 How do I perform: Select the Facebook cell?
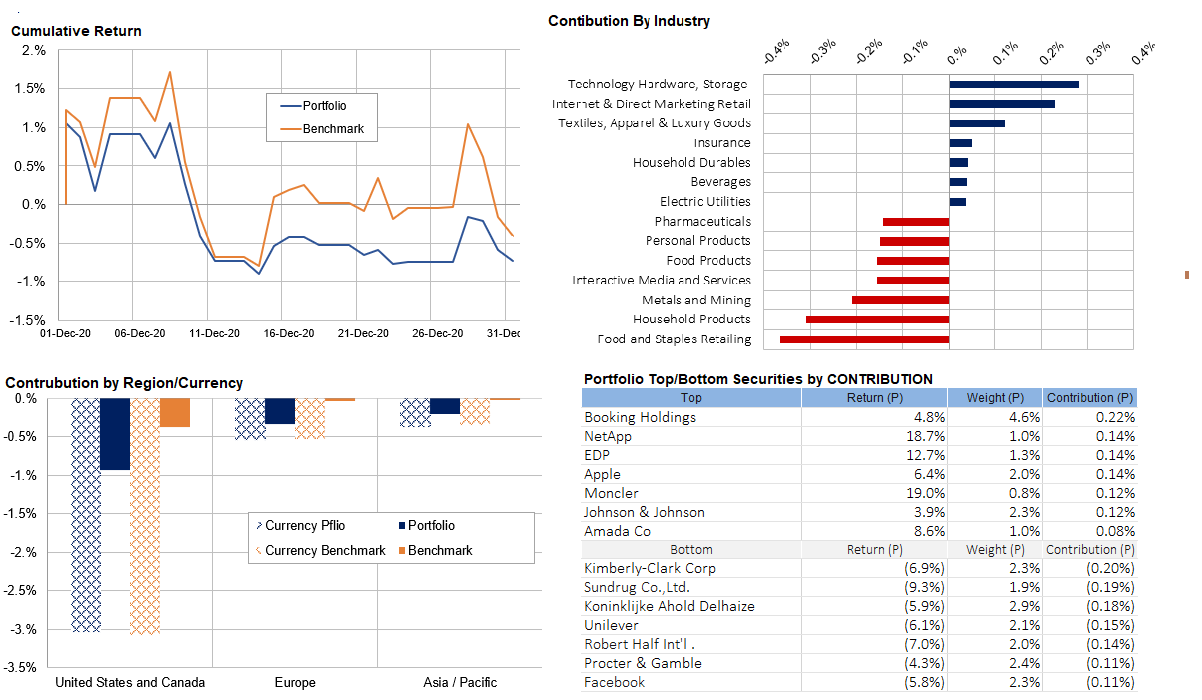pos(615,682)
